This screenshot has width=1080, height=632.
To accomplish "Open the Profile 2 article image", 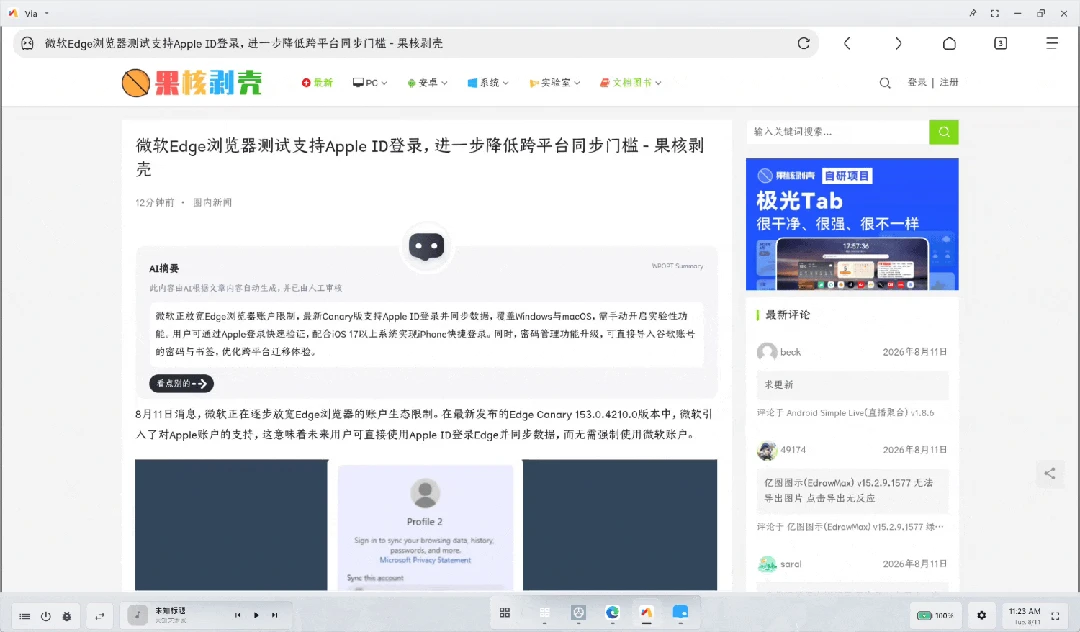I will coord(425,527).
